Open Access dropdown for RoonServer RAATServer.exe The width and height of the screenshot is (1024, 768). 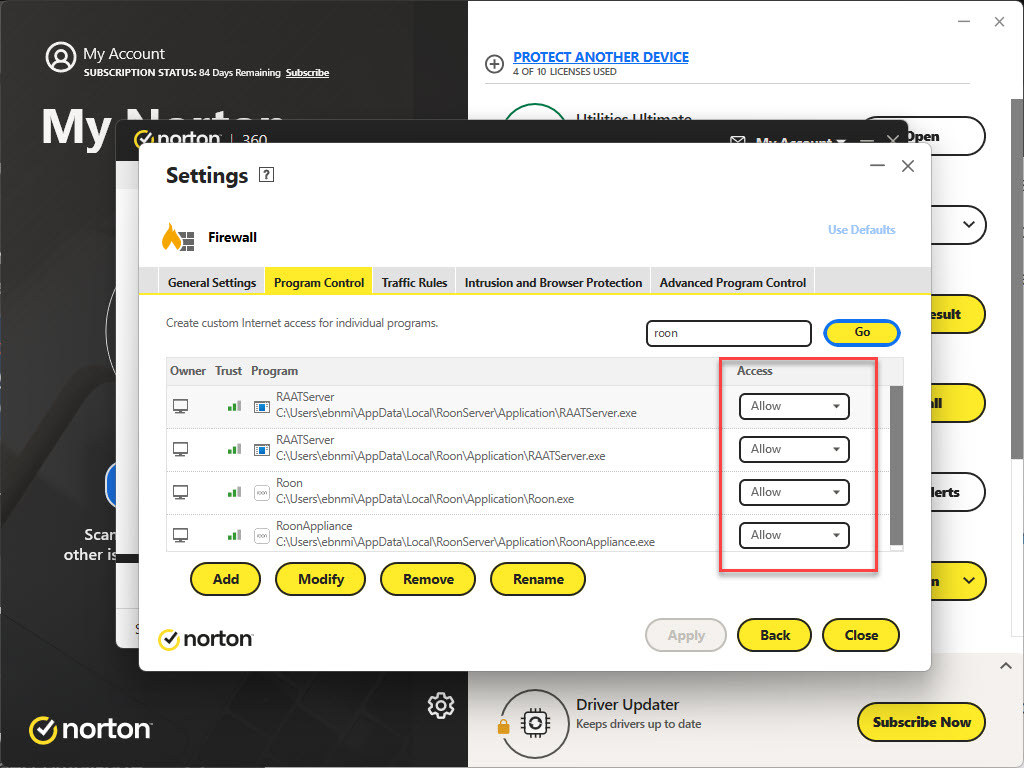coord(794,406)
